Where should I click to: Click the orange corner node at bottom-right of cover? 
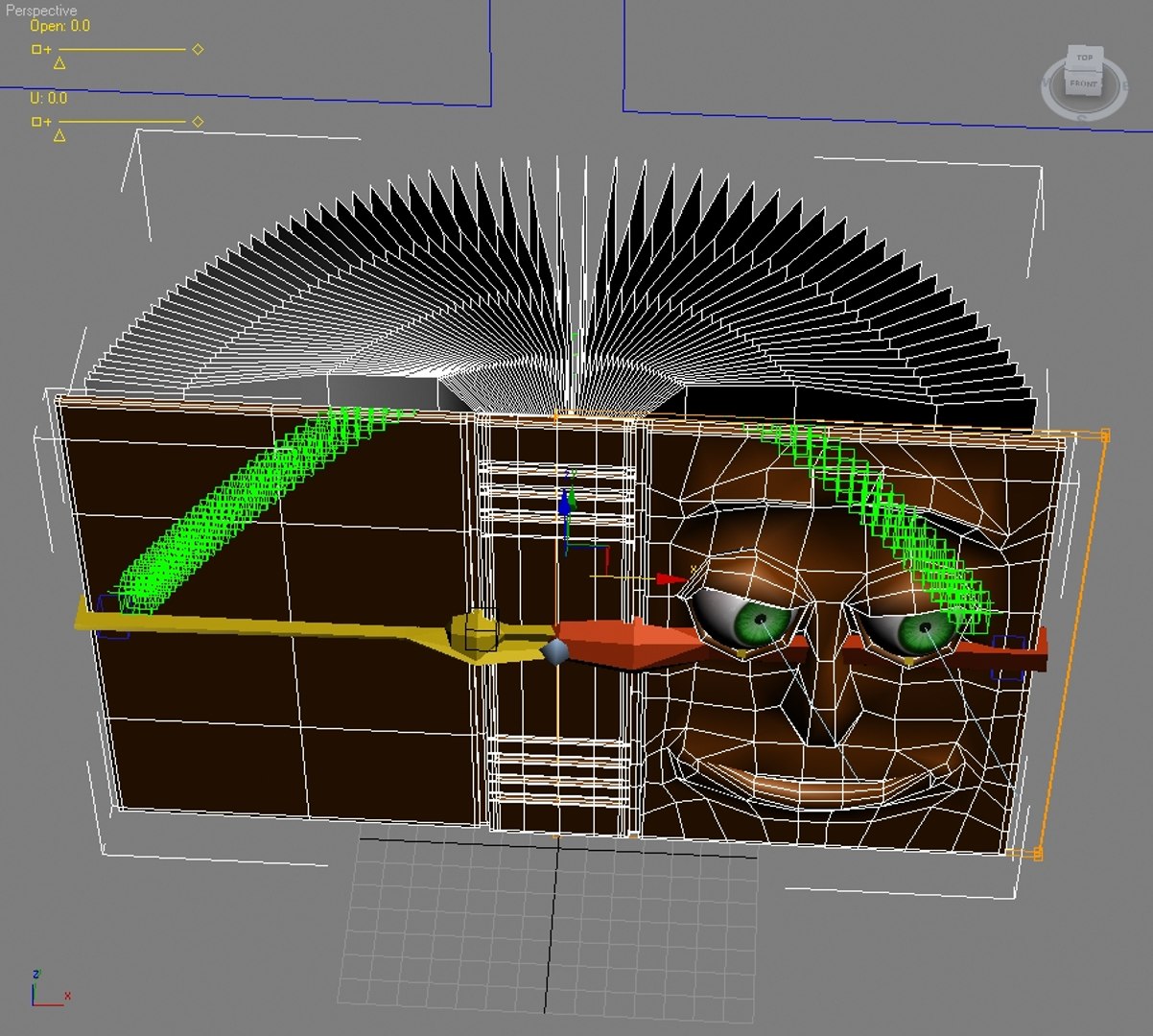1037,853
